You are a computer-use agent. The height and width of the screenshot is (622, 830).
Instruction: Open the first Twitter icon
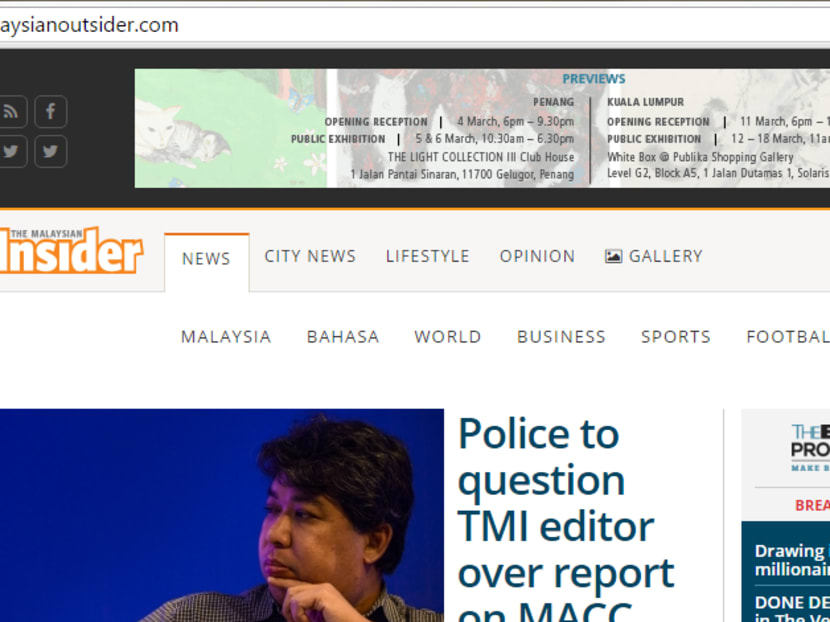pos(12,151)
